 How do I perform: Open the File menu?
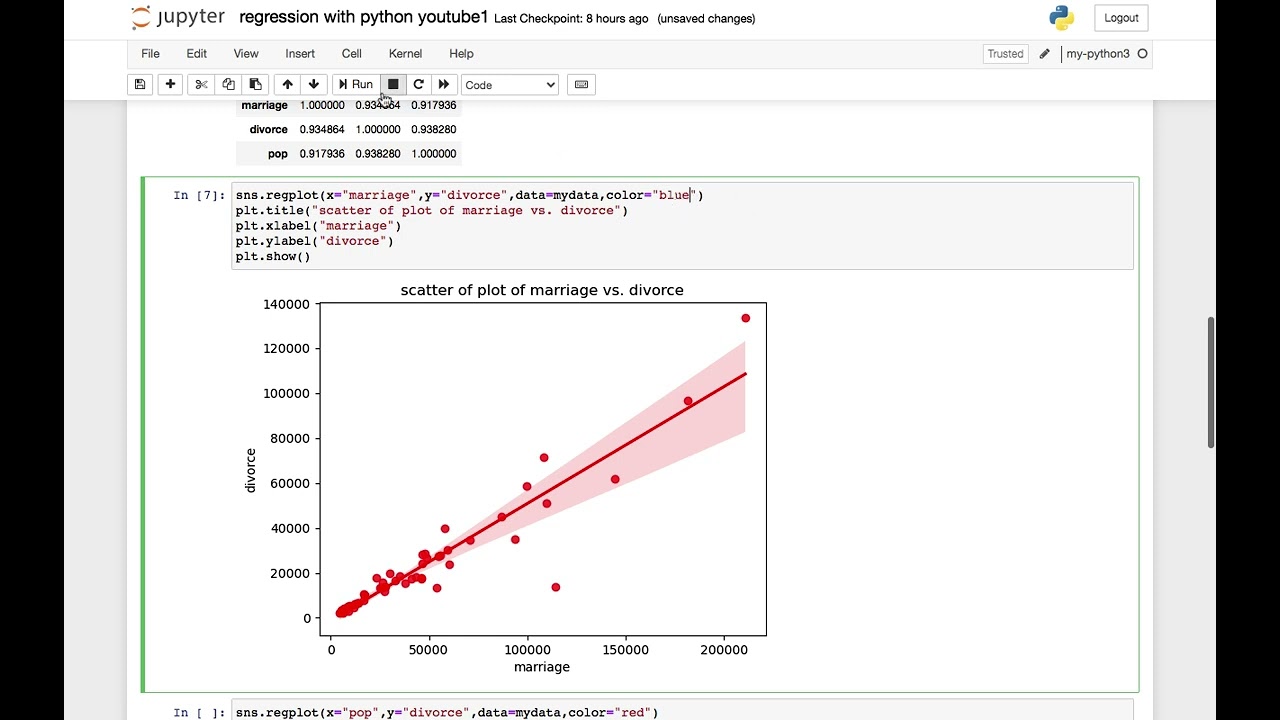(x=150, y=54)
